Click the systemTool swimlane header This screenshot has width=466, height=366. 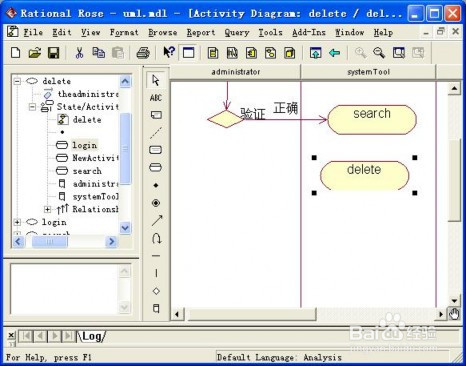point(368,72)
